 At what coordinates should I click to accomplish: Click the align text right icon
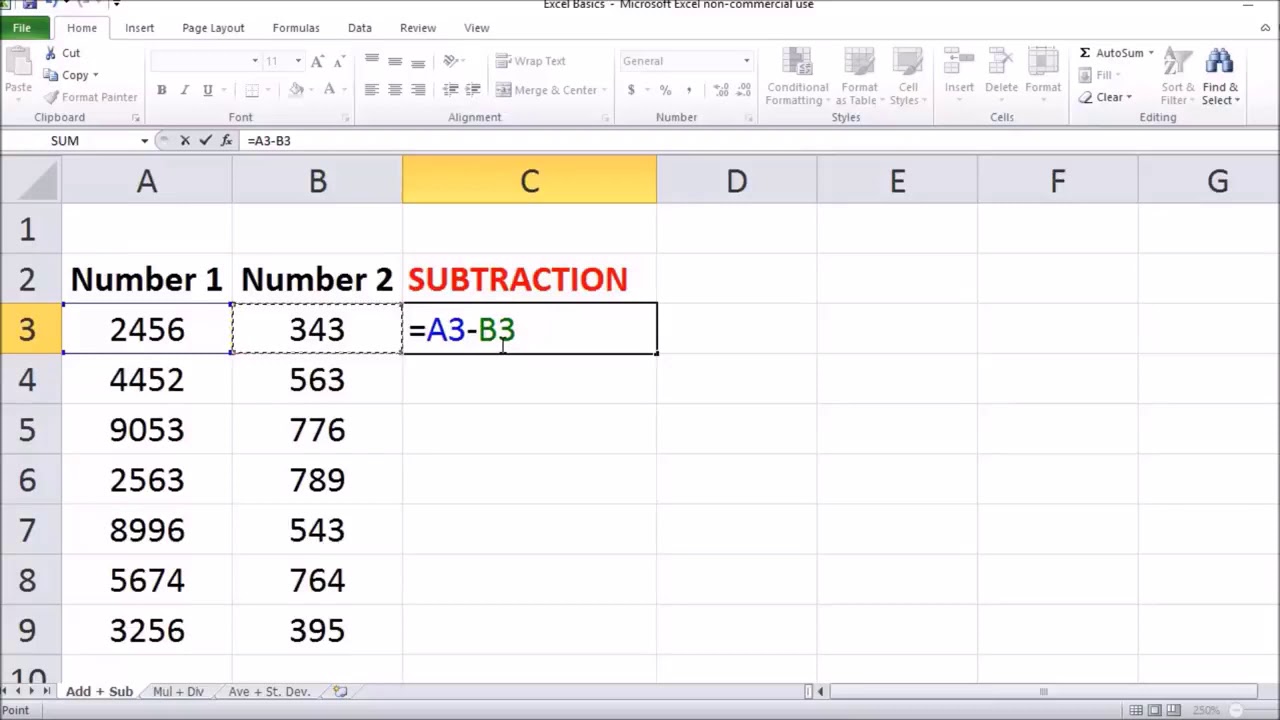click(418, 90)
